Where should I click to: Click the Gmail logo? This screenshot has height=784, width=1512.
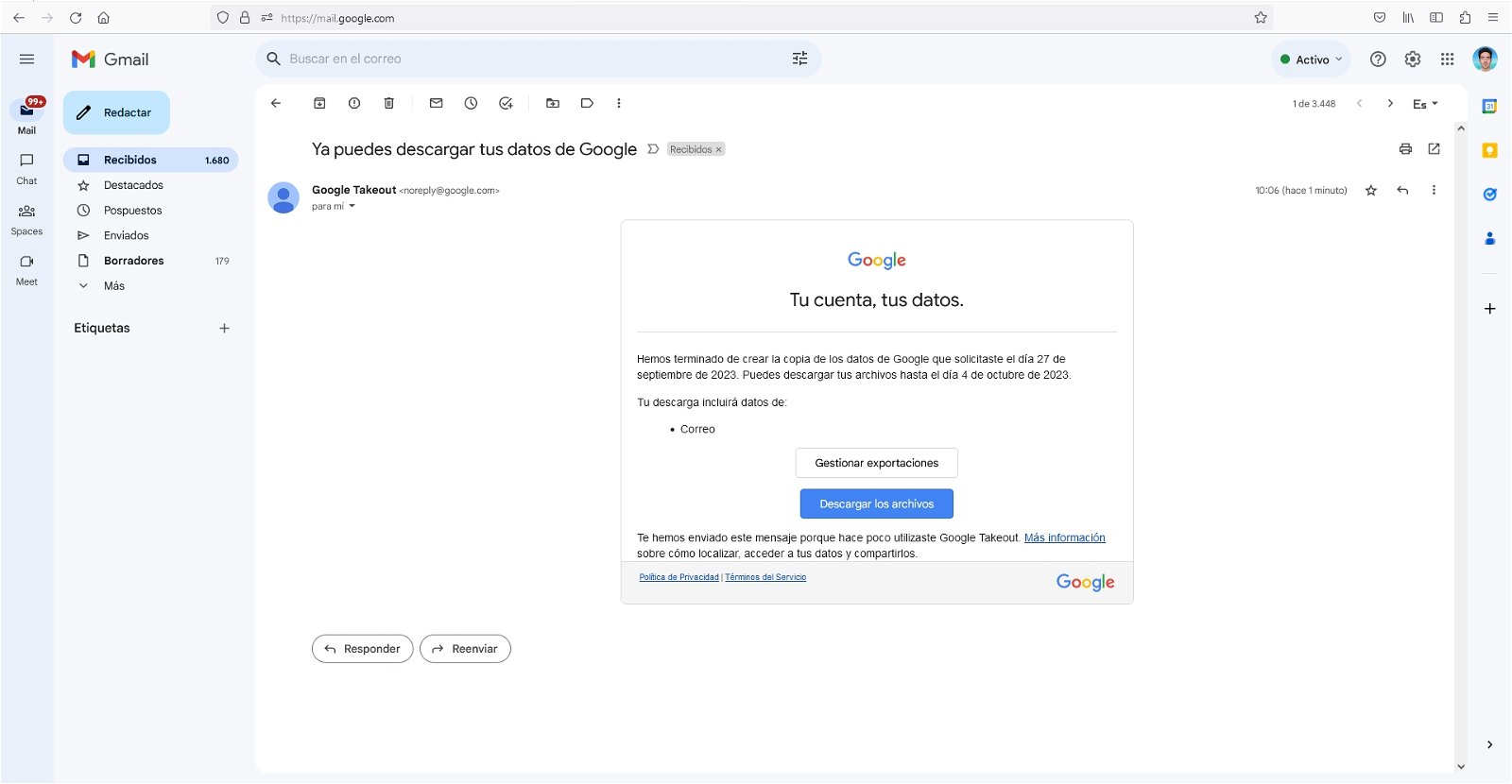pos(111,59)
